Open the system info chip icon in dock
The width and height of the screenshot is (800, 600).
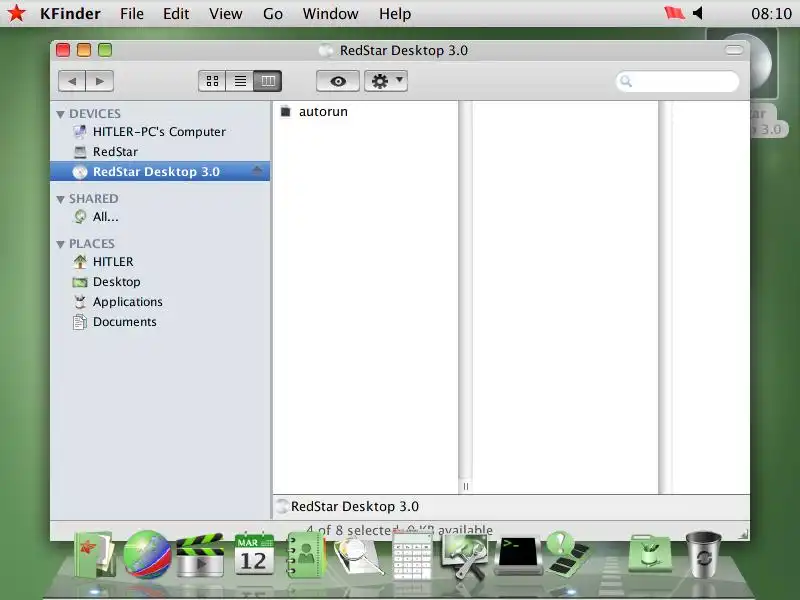(568, 554)
